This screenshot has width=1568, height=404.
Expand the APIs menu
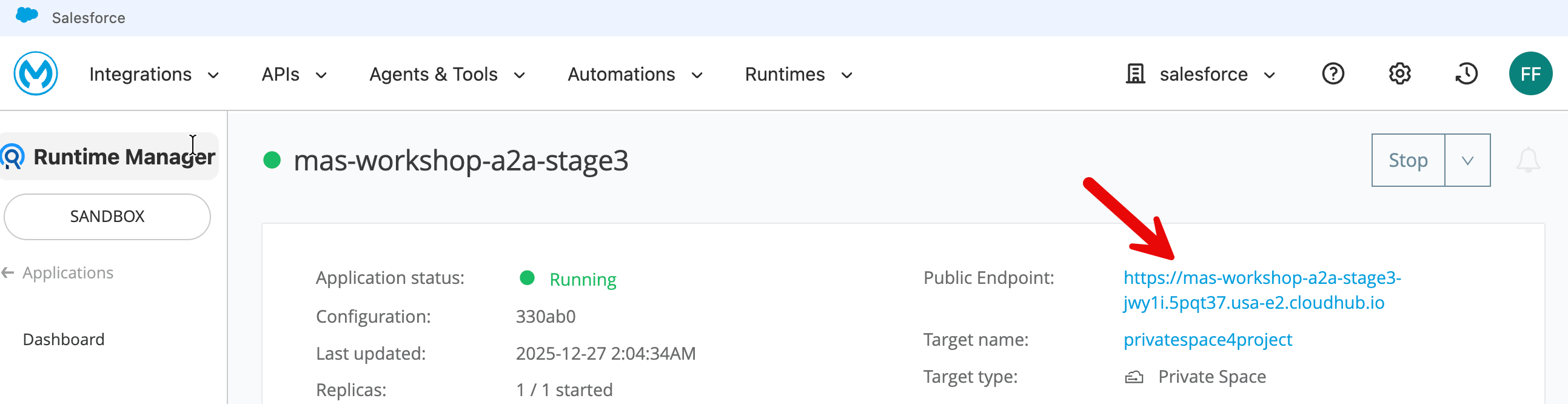pyautogui.click(x=295, y=75)
